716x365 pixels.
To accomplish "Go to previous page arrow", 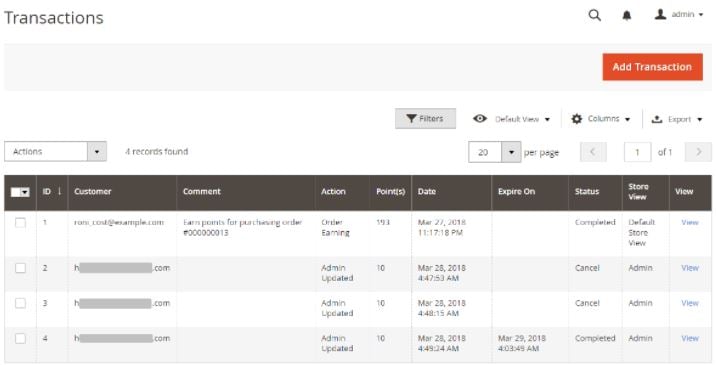I will pos(593,152).
